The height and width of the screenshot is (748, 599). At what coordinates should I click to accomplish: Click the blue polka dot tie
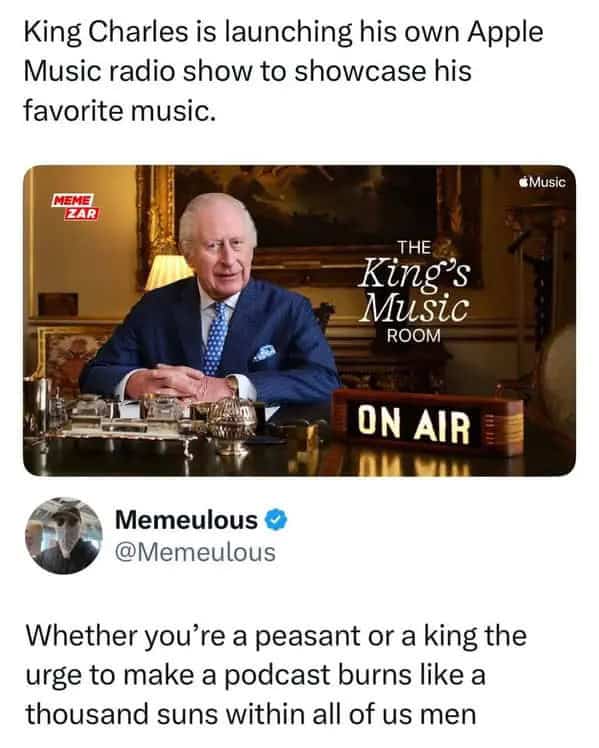[x=215, y=338]
